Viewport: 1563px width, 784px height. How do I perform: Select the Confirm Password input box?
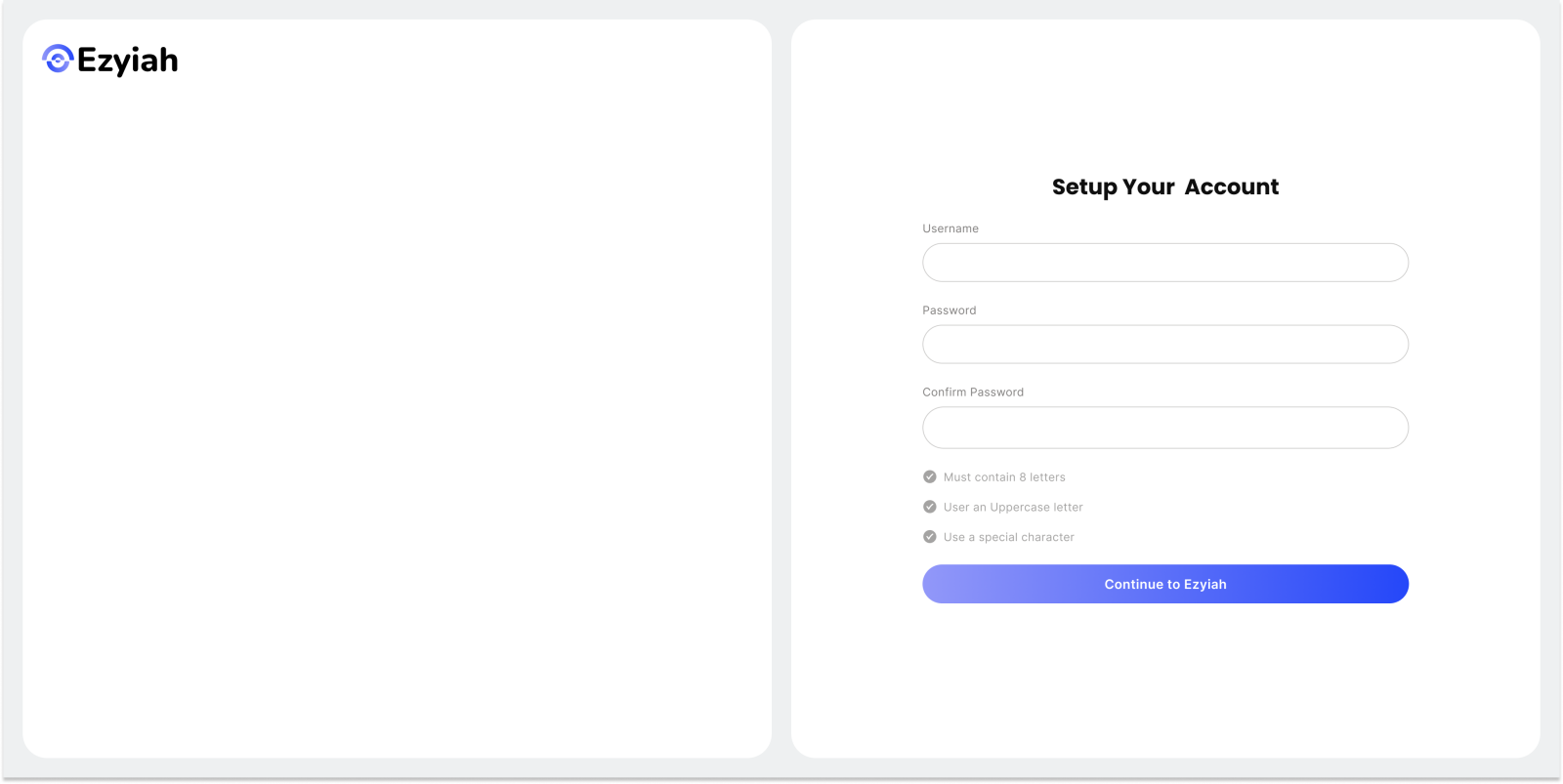(x=1164, y=428)
